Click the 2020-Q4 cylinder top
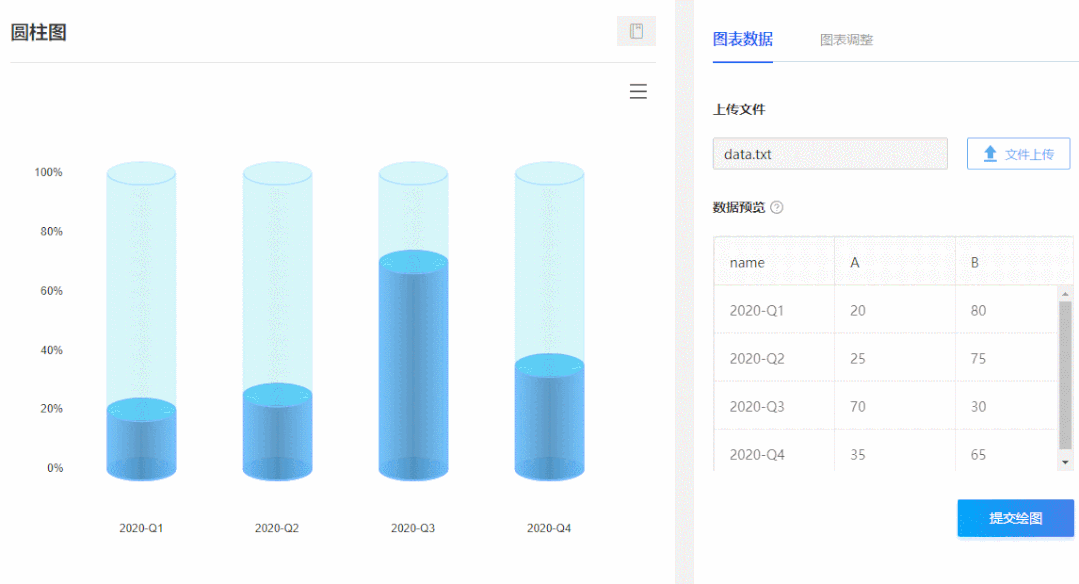 click(x=549, y=173)
